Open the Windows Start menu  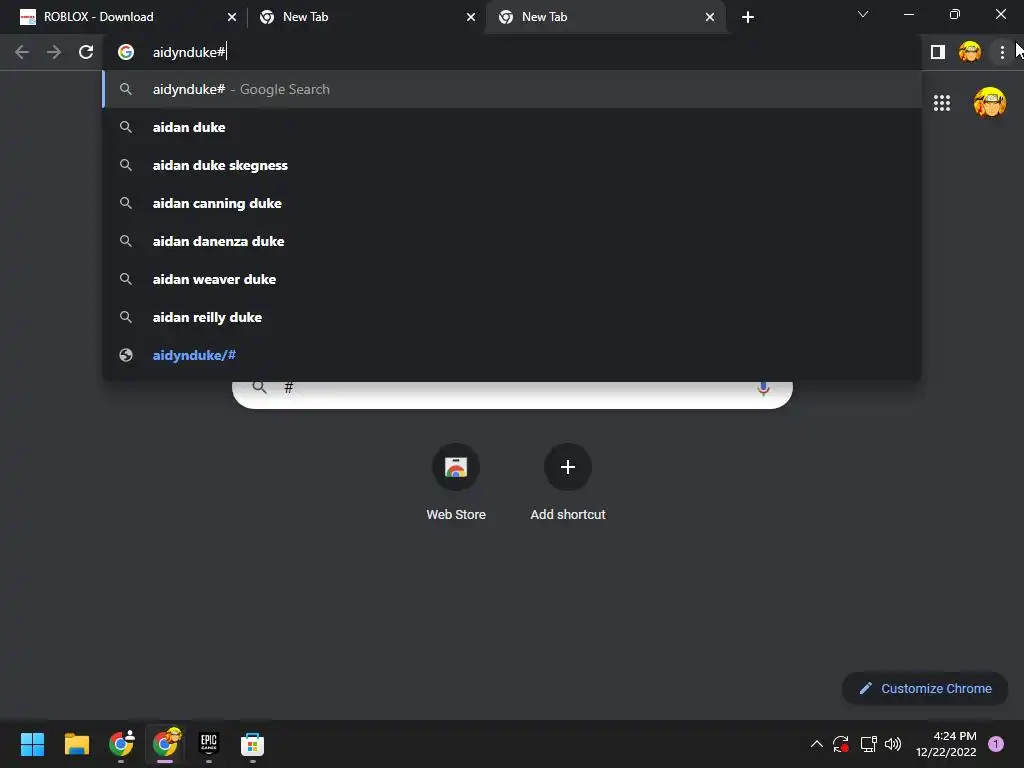pos(32,744)
